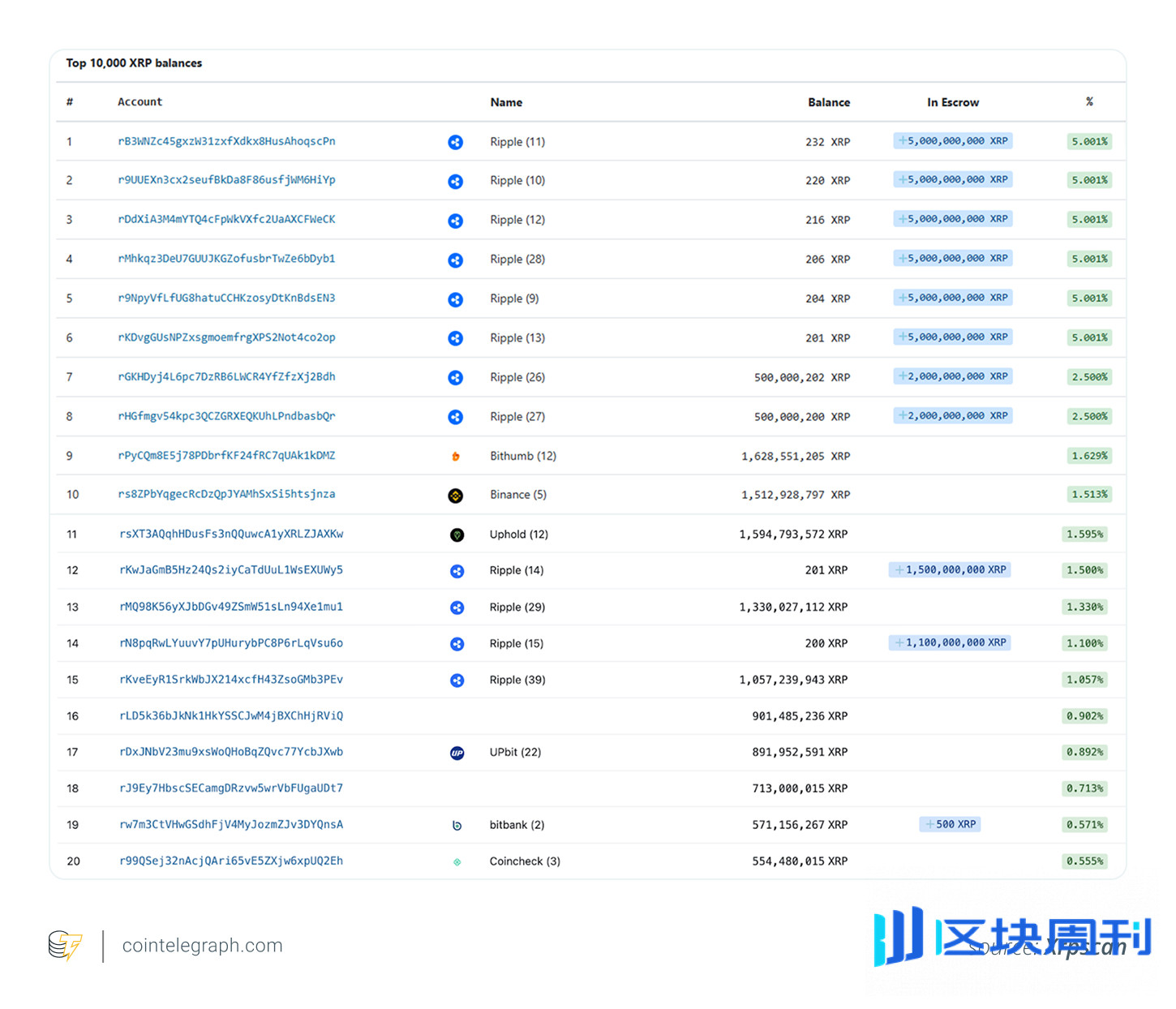
Task: Click the Ripple logo icon beside Ripple (26)
Action: 456,377
